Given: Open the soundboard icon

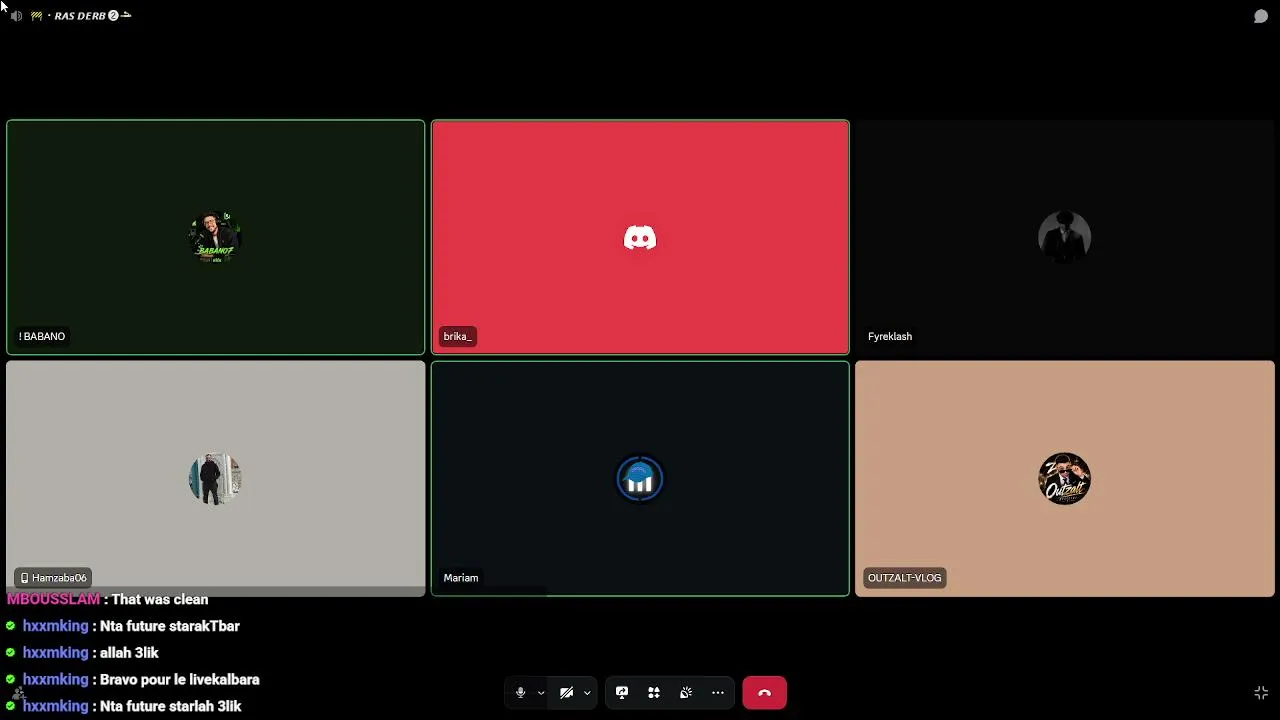Looking at the screenshot, I should point(686,693).
